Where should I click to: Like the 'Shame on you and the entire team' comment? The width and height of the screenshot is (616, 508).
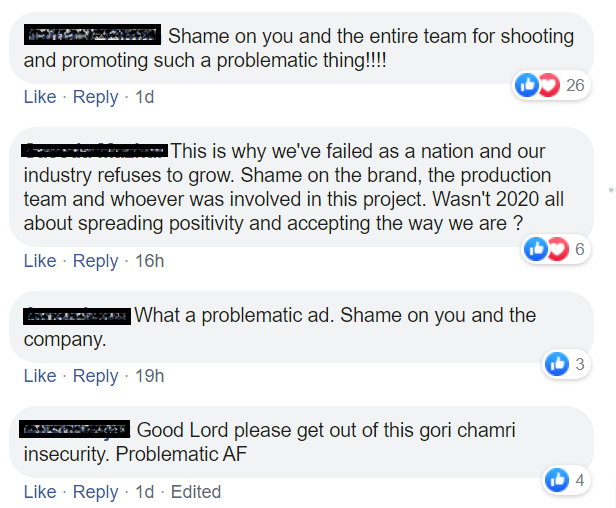[x=40, y=97]
